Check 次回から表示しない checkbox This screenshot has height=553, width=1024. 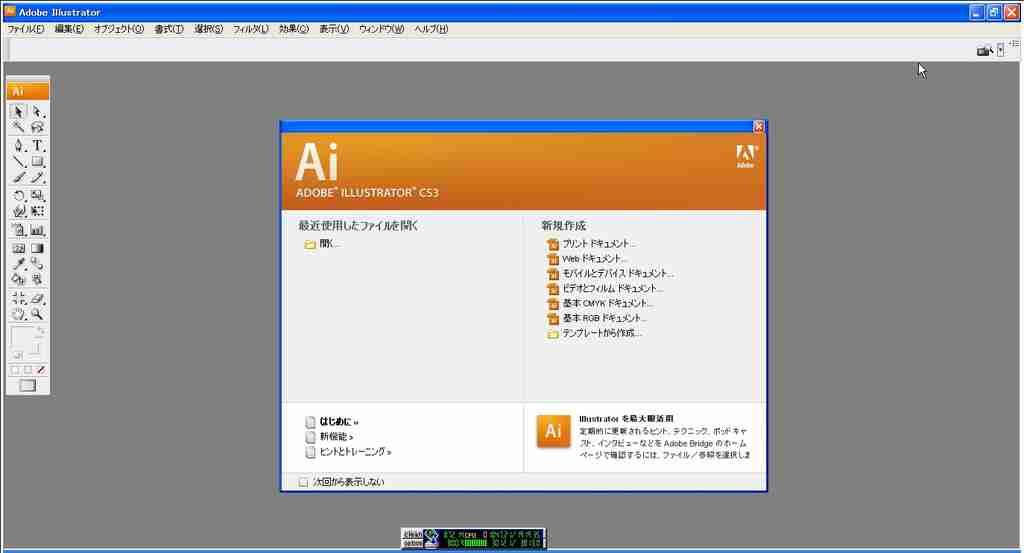[303, 482]
